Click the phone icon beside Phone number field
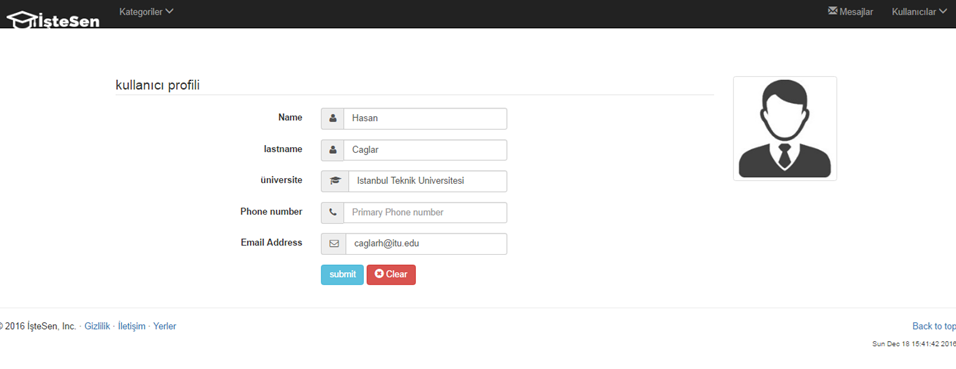Image resolution: width=956 pixels, height=369 pixels. point(333,212)
